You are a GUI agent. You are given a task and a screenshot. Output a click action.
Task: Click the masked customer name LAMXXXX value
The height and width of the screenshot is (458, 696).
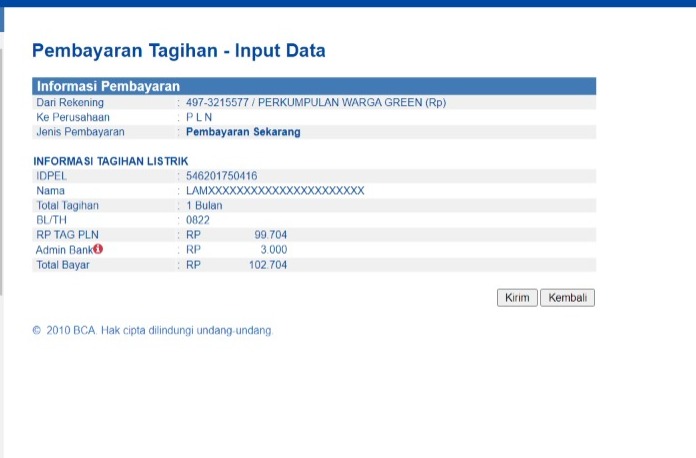tap(275, 190)
